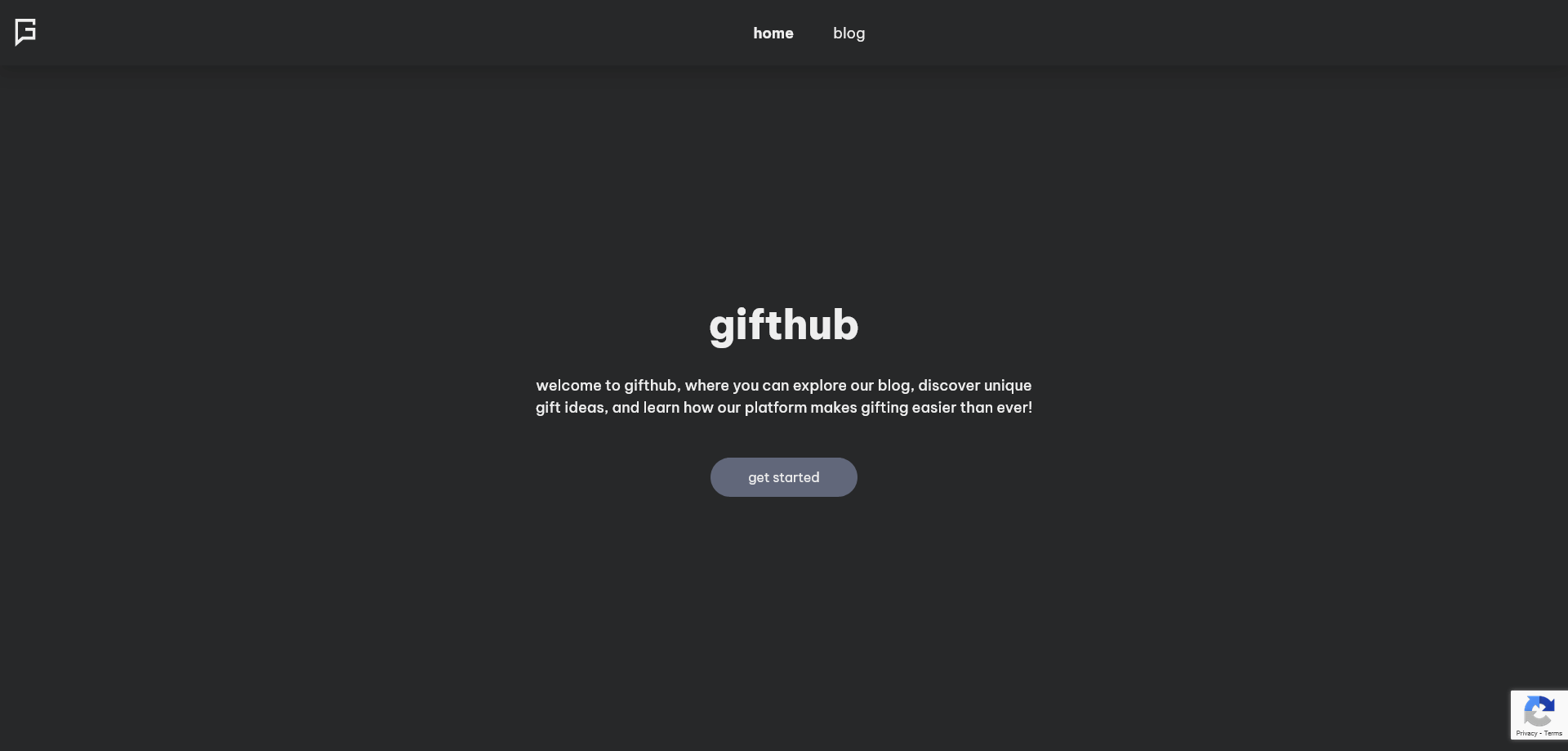Click the gifthub G logo icon
The image size is (1568, 751).
pyautogui.click(x=25, y=33)
